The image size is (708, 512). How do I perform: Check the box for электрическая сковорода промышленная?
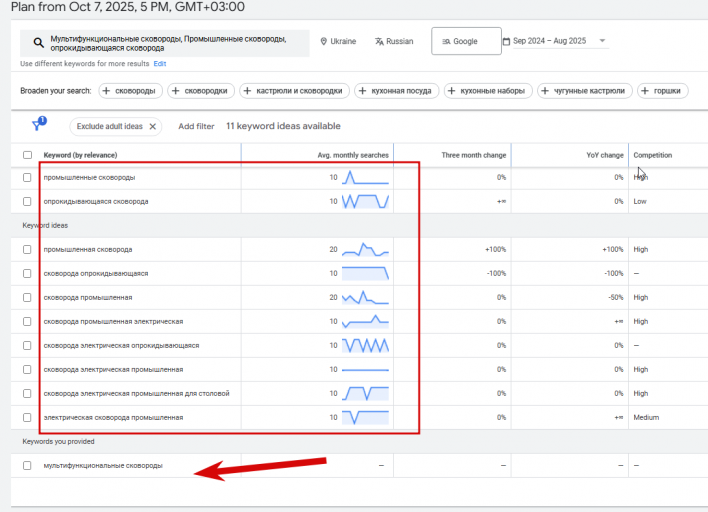27,417
